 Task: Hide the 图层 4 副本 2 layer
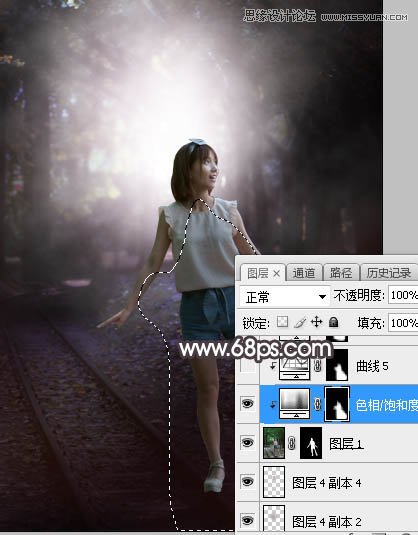point(248,520)
